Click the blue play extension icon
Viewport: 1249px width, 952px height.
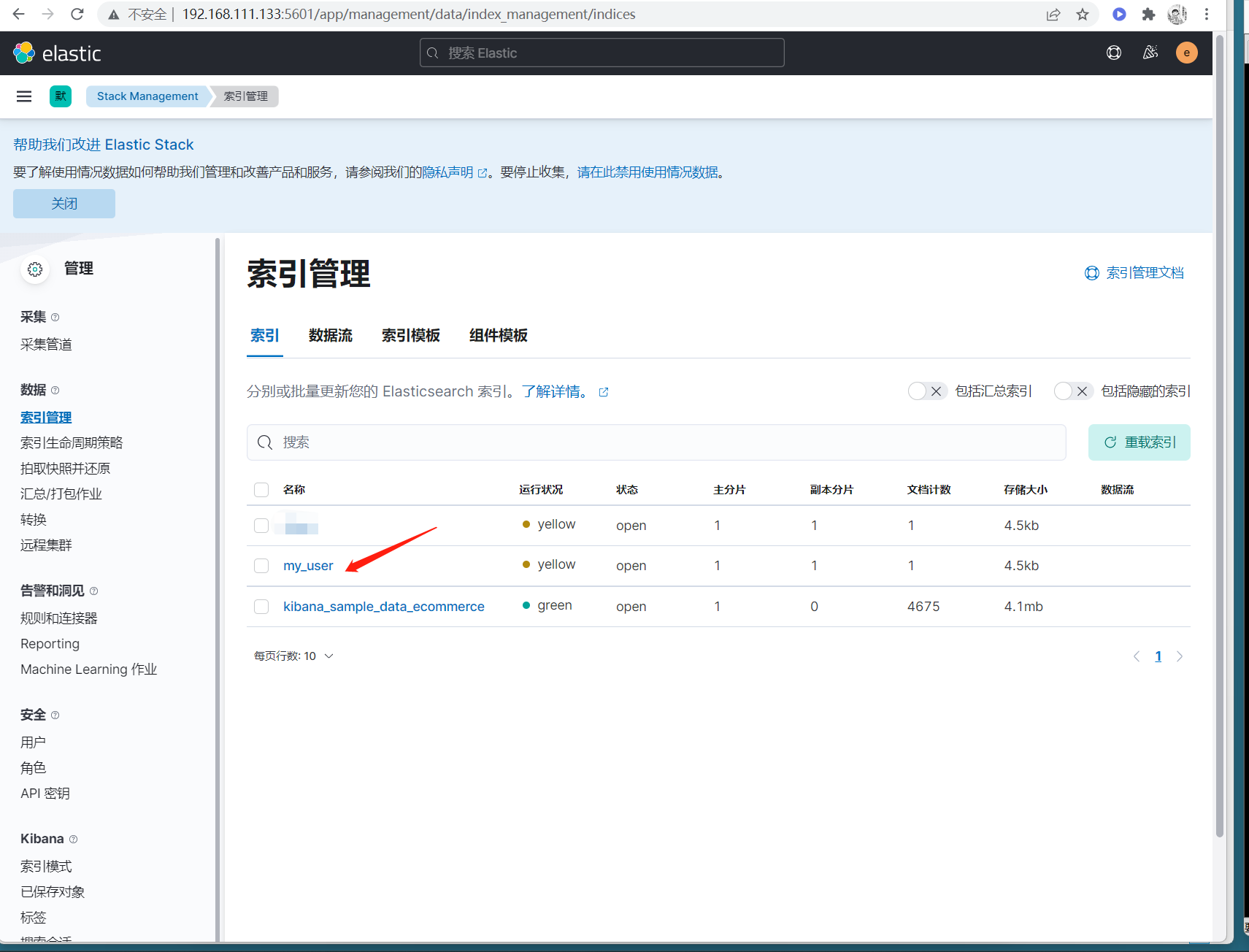click(1119, 15)
